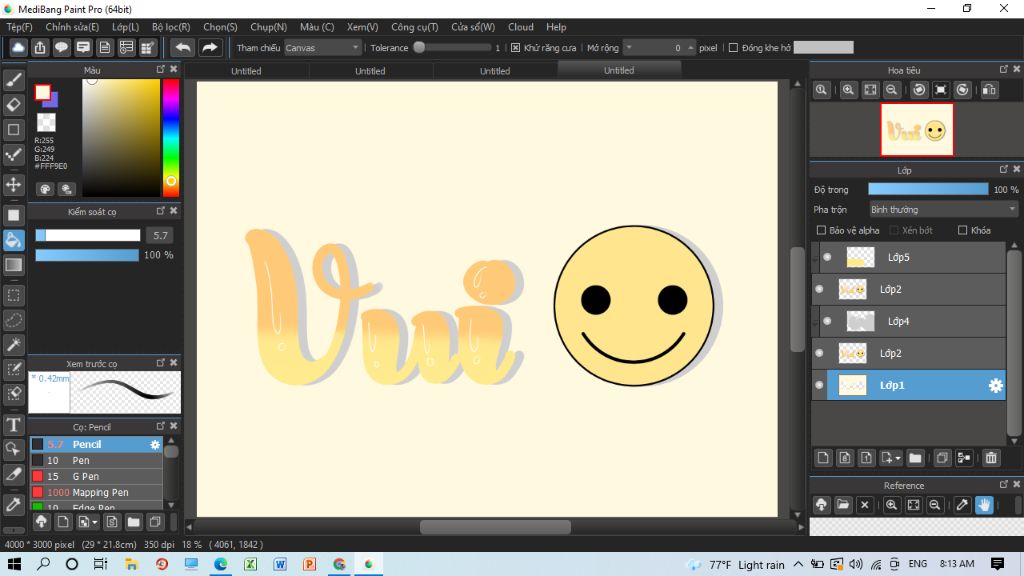Open the Mở rộng value dropdown

coord(629,47)
